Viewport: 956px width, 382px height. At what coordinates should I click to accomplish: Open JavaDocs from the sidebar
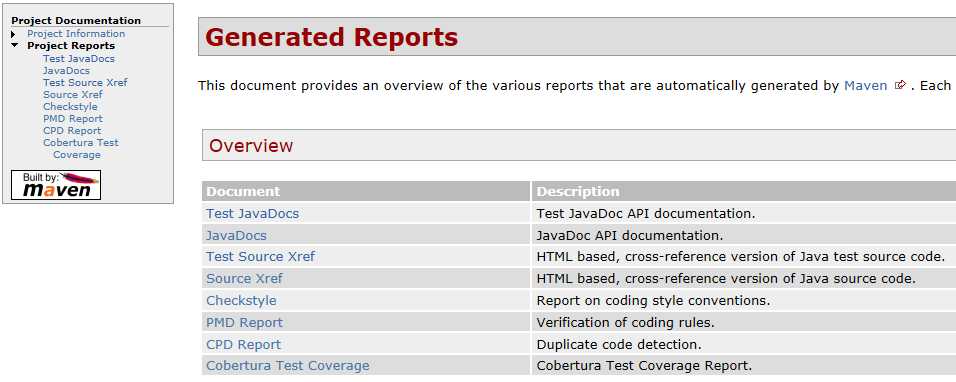point(66,71)
